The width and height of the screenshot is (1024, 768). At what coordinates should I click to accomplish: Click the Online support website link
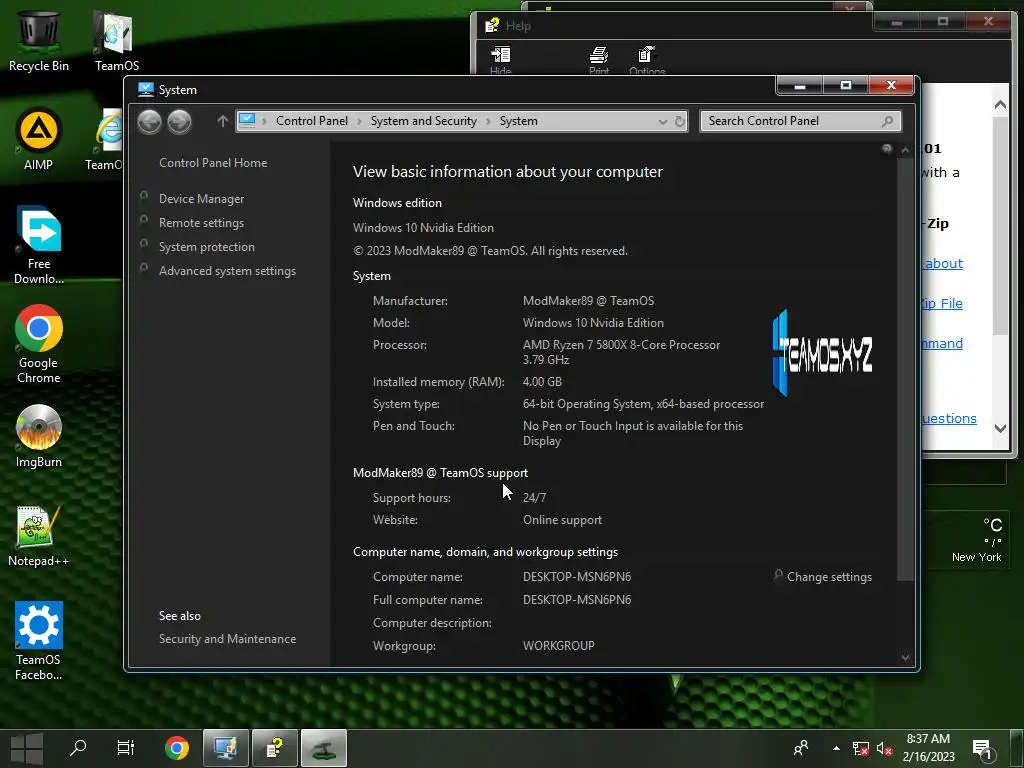click(562, 520)
